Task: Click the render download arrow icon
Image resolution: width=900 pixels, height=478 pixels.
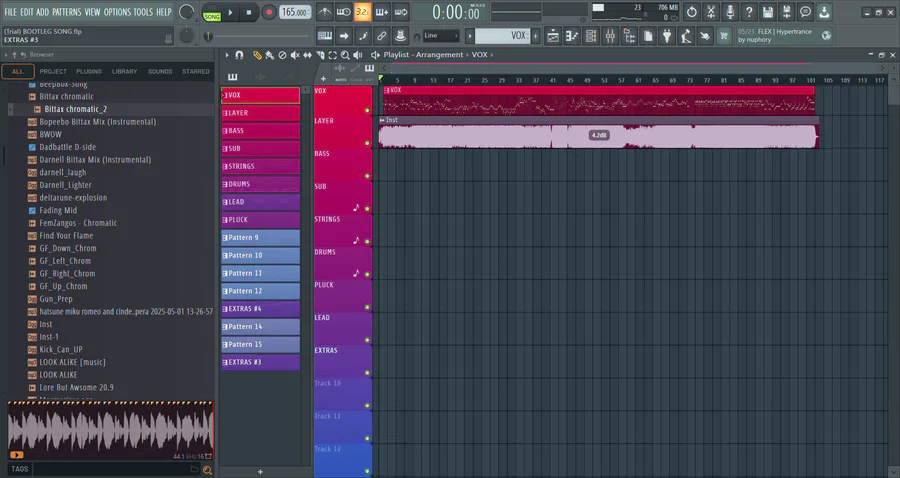Action: [824, 11]
